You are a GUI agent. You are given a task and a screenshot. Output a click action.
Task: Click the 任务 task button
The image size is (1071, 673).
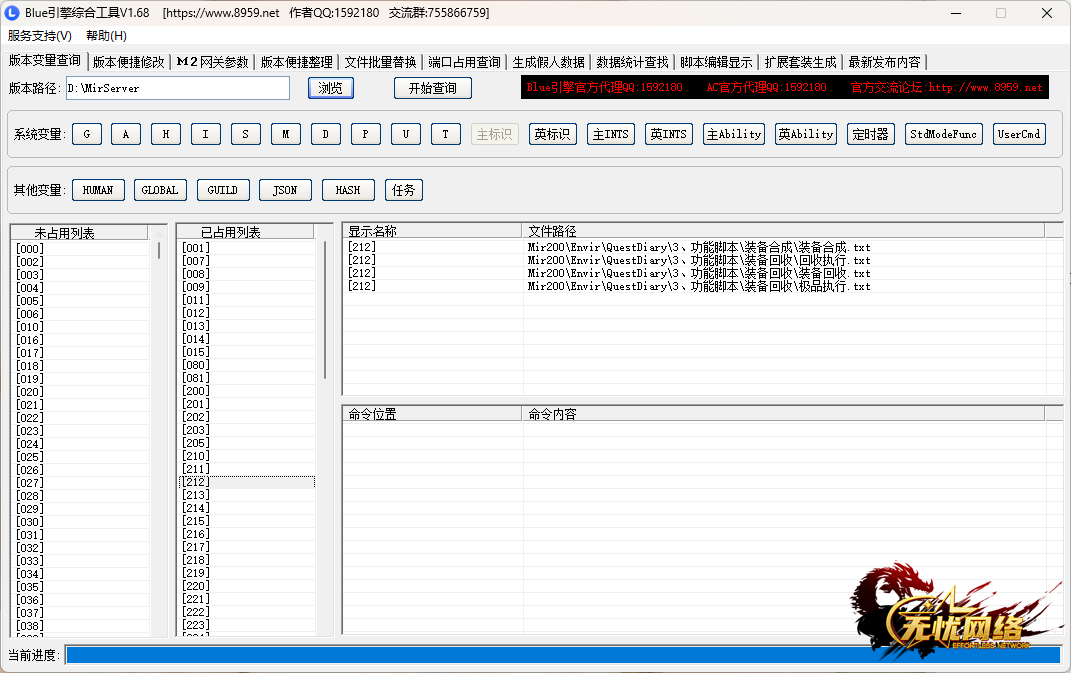(404, 190)
